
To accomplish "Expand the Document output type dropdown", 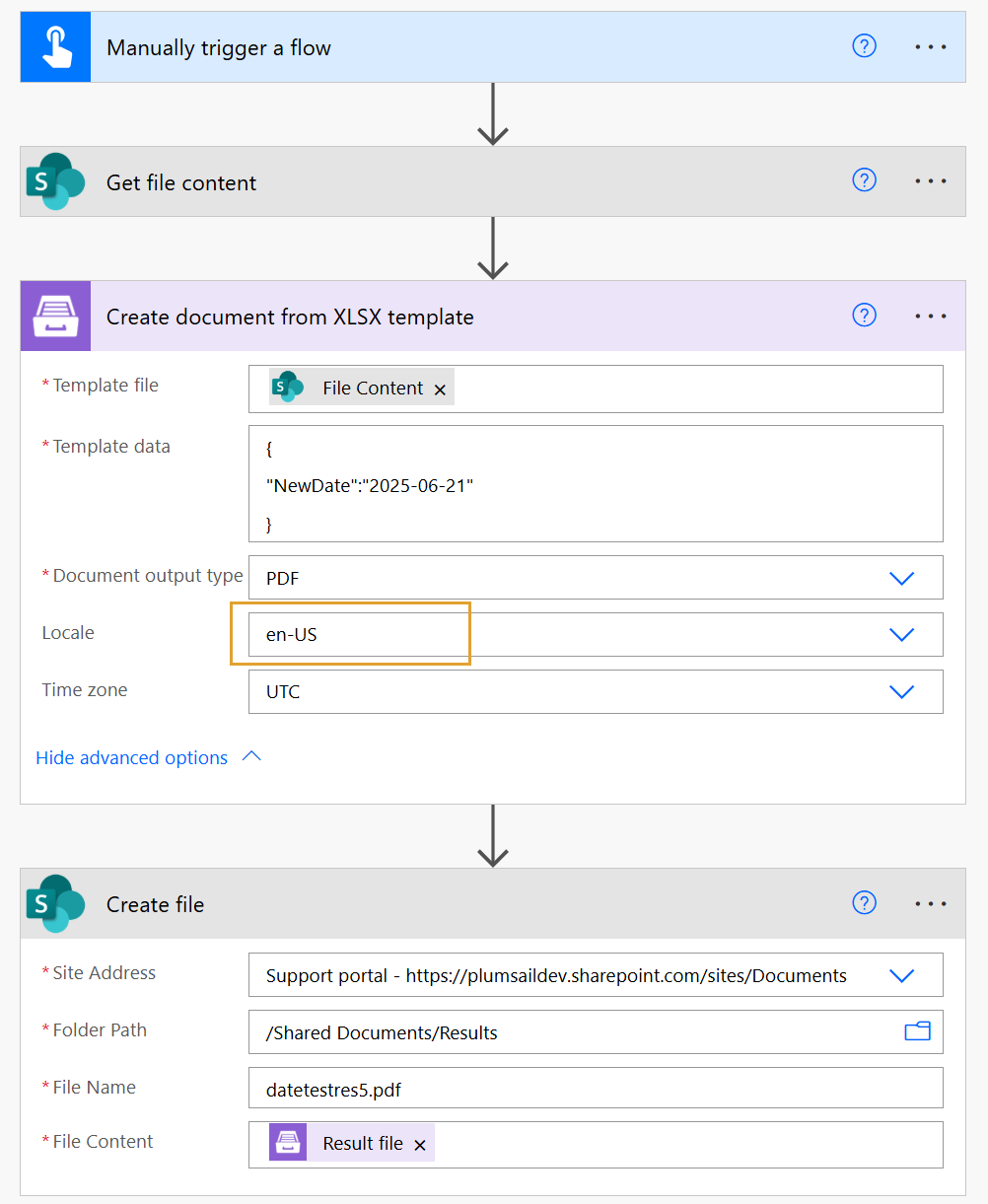I will click(901, 578).
